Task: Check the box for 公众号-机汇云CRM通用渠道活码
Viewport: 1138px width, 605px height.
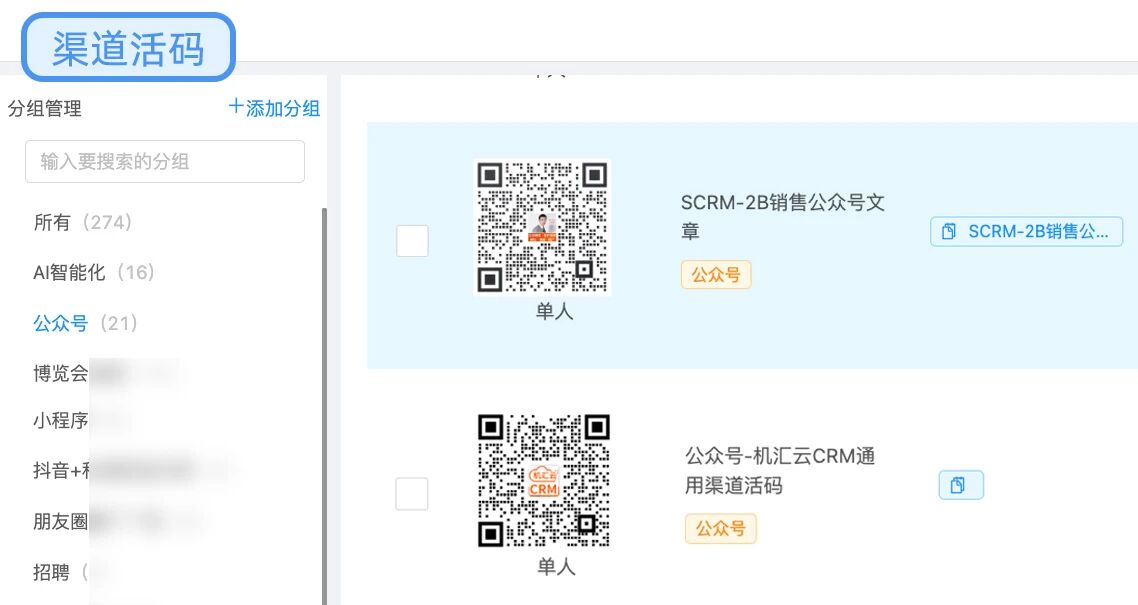Action: (412, 494)
